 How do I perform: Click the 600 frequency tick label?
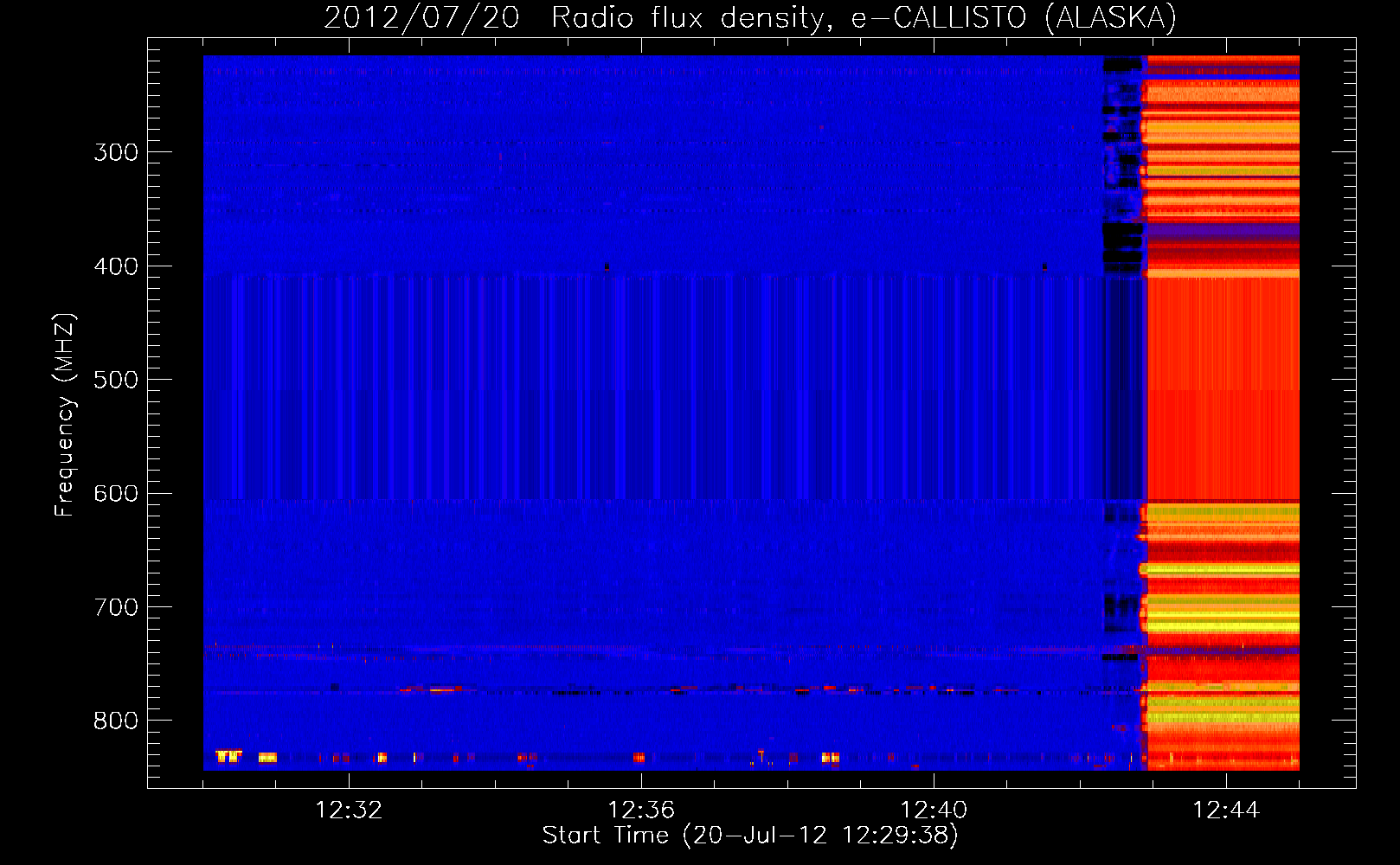[x=116, y=494]
